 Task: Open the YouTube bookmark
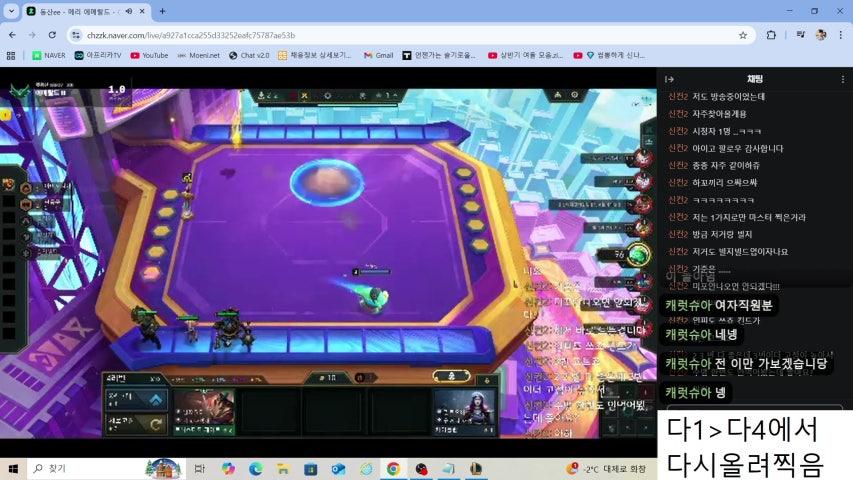point(150,56)
